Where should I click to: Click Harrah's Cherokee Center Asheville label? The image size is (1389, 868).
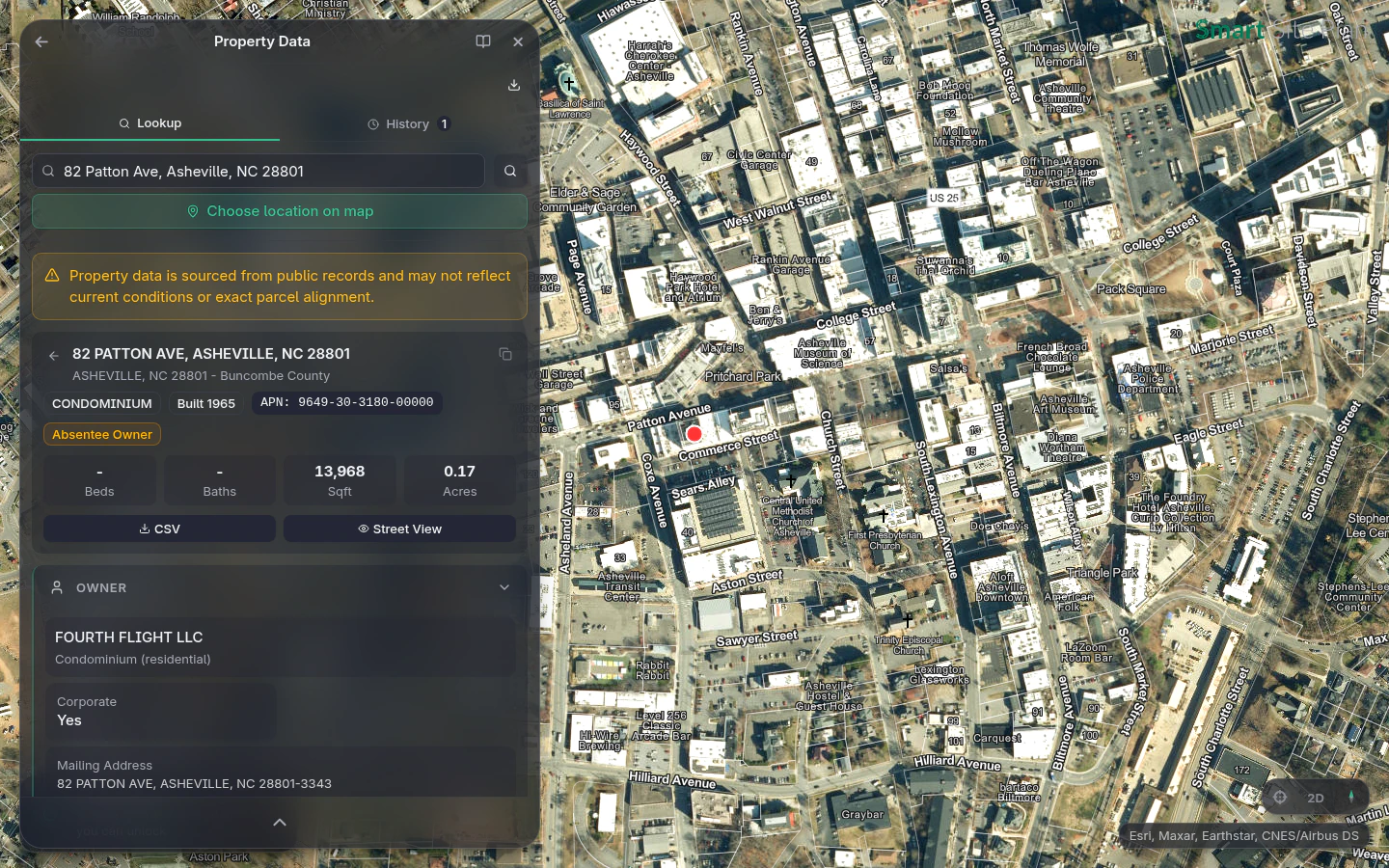[650, 61]
